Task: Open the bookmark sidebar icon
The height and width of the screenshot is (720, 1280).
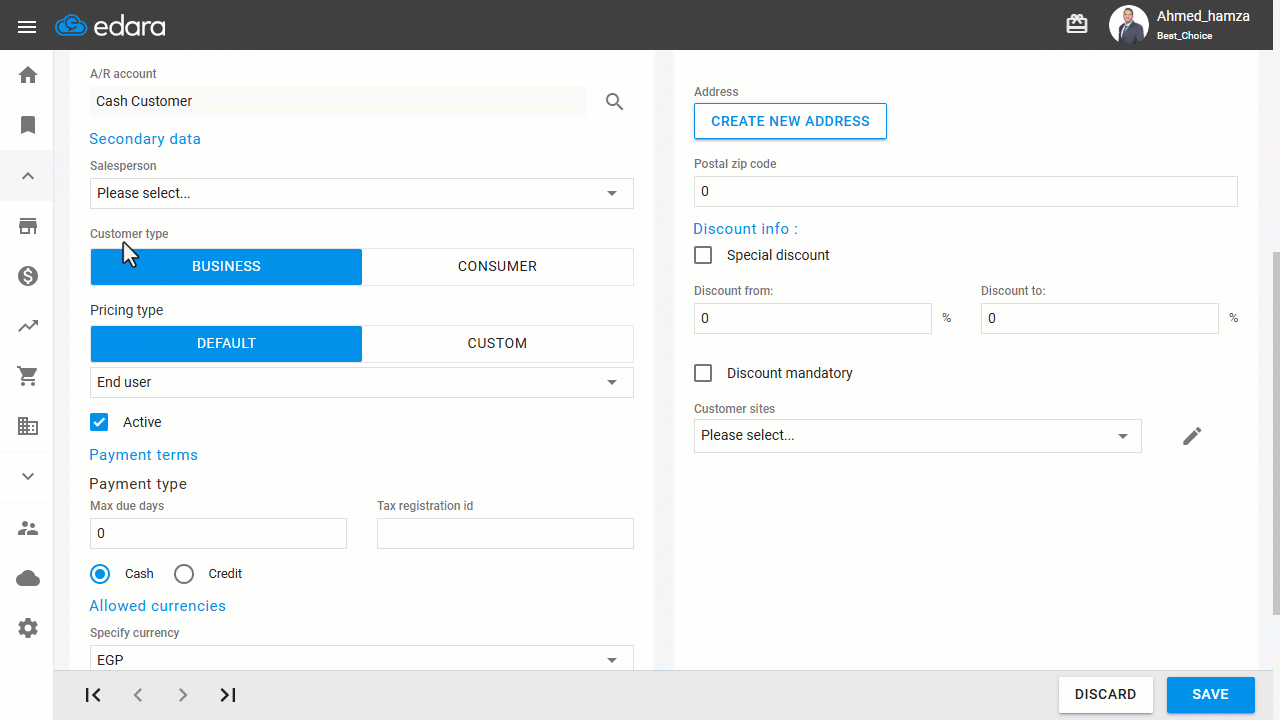Action: [x=28, y=125]
